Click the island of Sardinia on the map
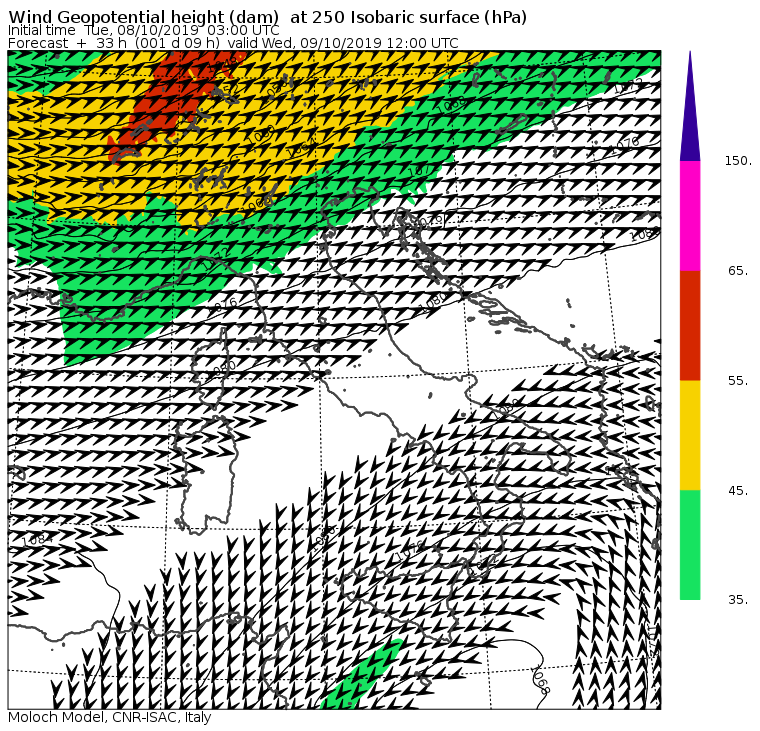The image size is (760, 731). [206, 475]
